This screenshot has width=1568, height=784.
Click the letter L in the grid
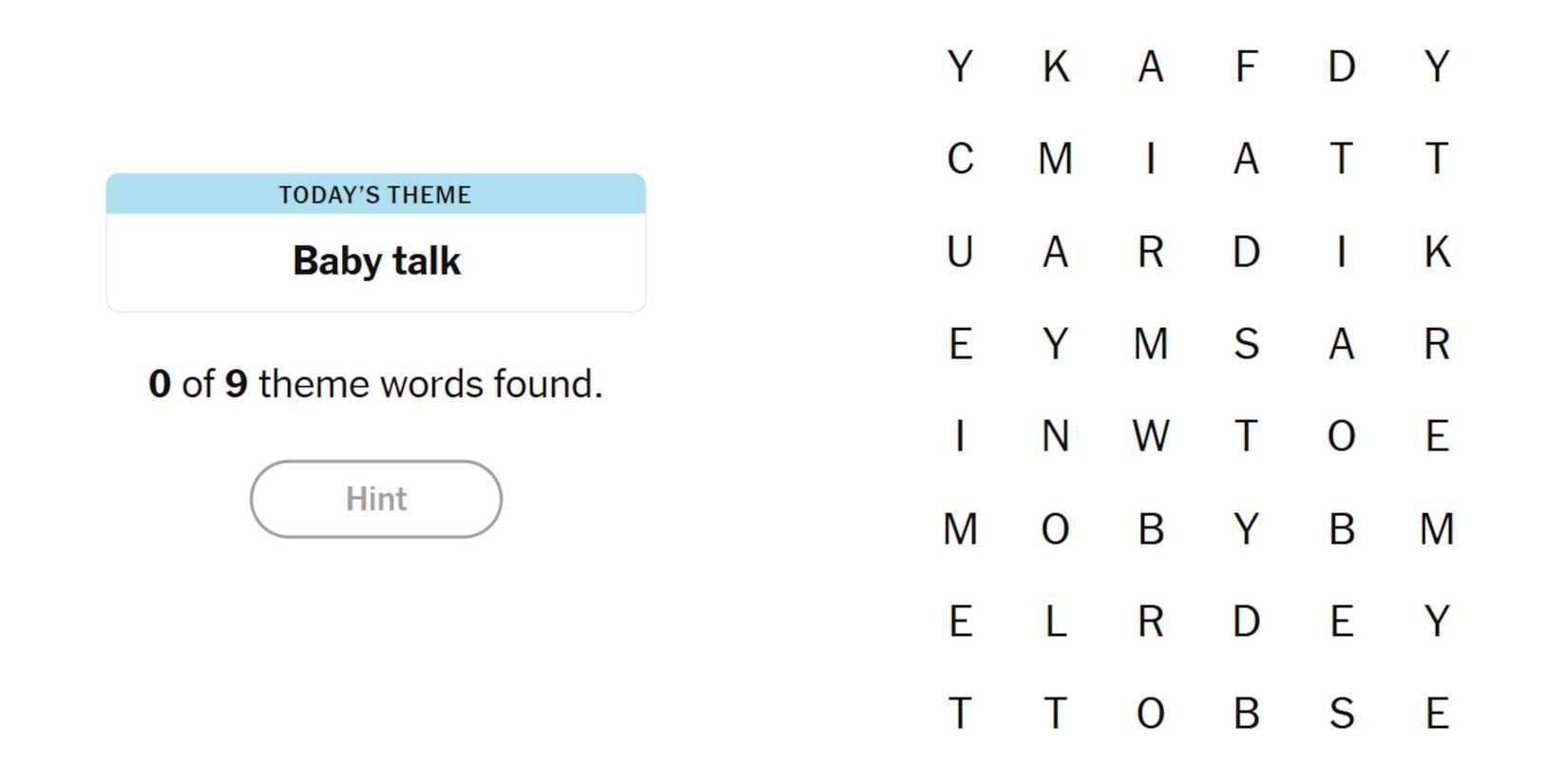click(1055, 622)
